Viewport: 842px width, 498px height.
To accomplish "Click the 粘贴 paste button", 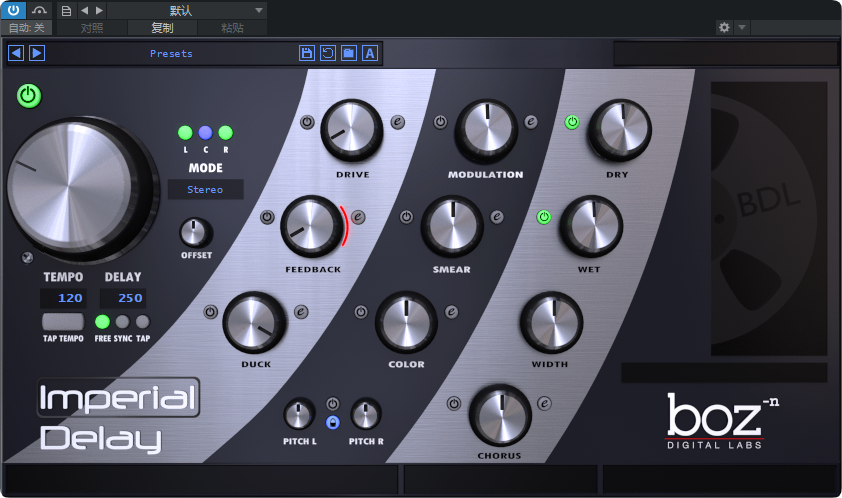I will [233, 27].
